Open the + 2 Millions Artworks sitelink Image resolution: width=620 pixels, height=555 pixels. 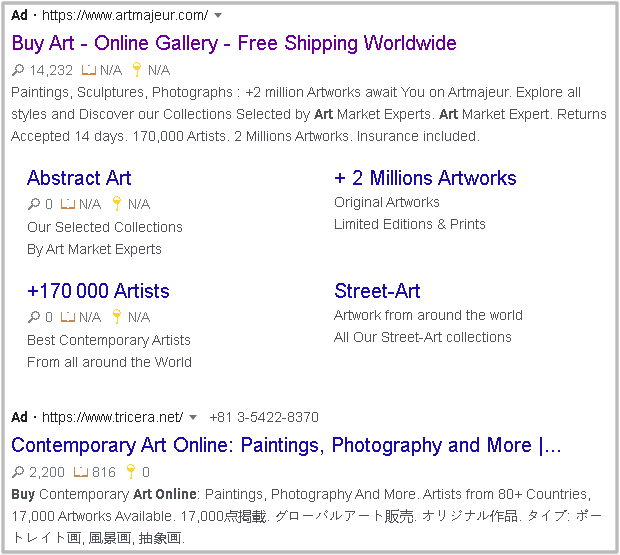(425, 178)
